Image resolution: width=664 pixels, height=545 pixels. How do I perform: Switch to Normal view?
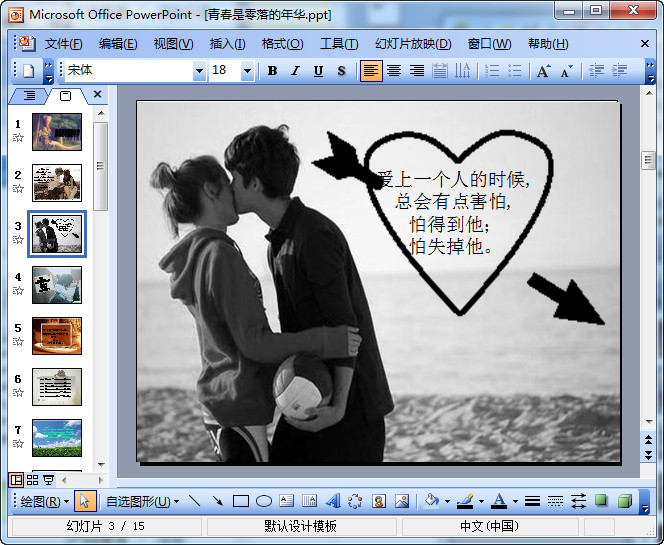(17, 480)
